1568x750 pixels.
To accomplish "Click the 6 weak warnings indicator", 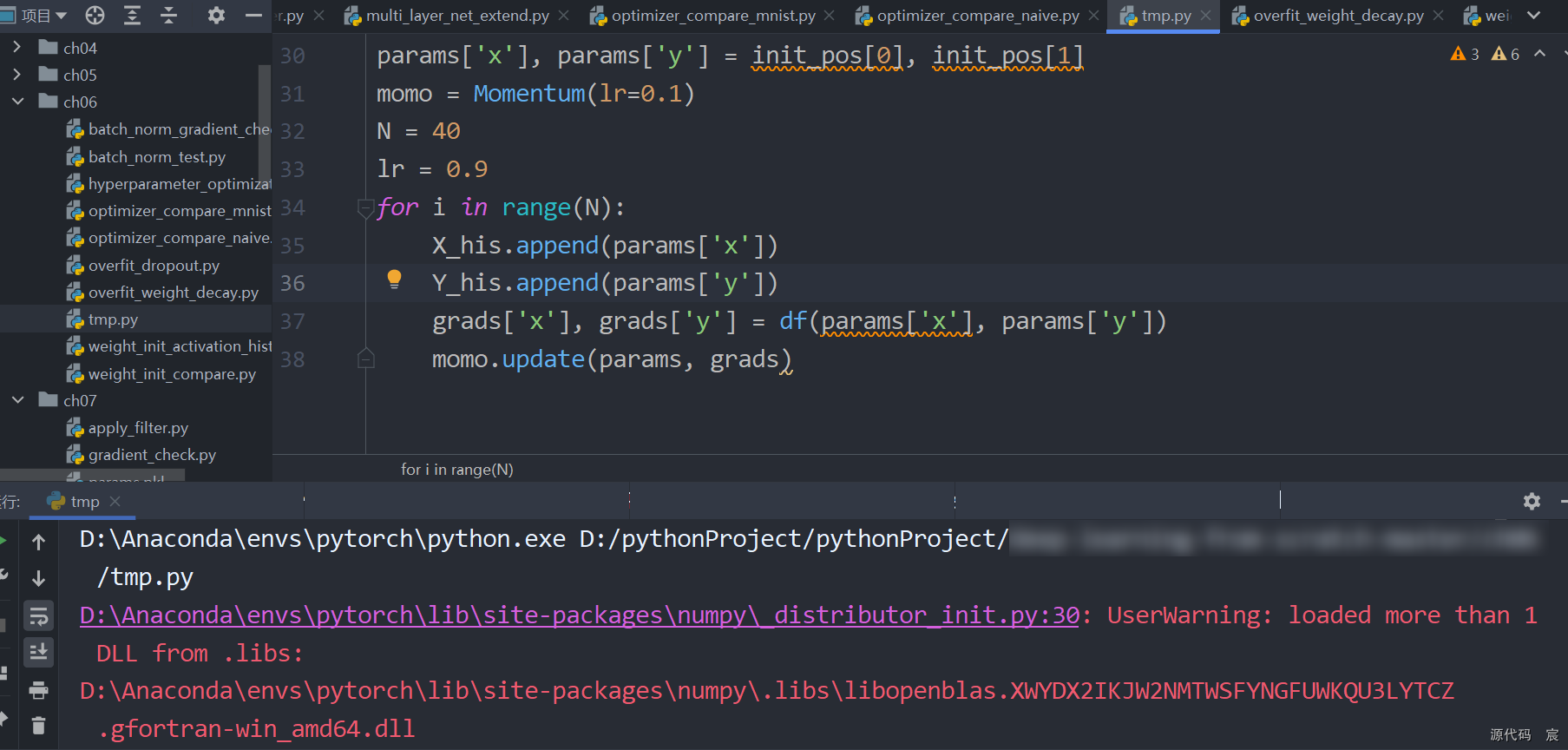I will [x=1506, y=54].
